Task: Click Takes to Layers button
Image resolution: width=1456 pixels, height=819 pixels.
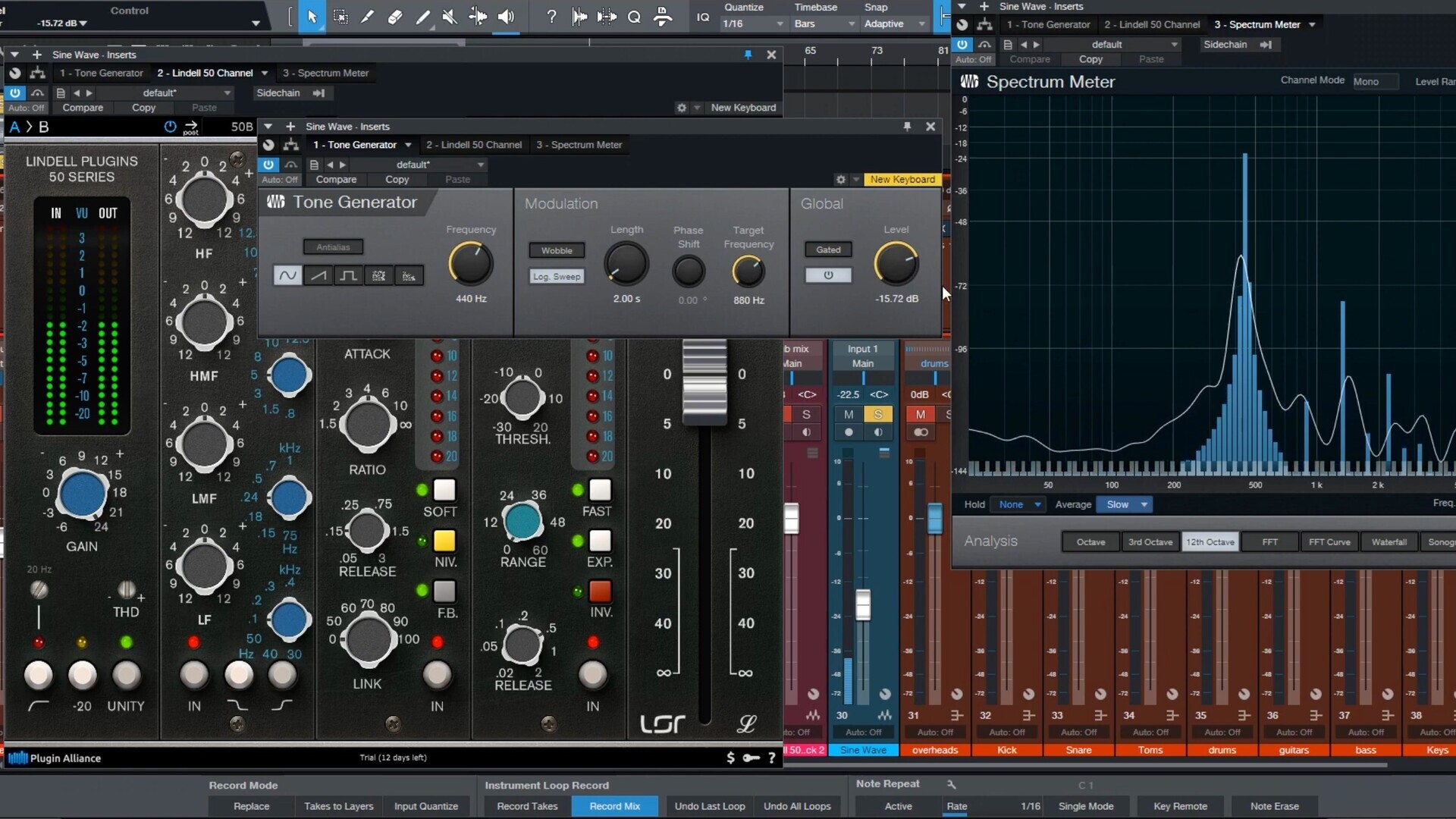Action: (338, 807)
